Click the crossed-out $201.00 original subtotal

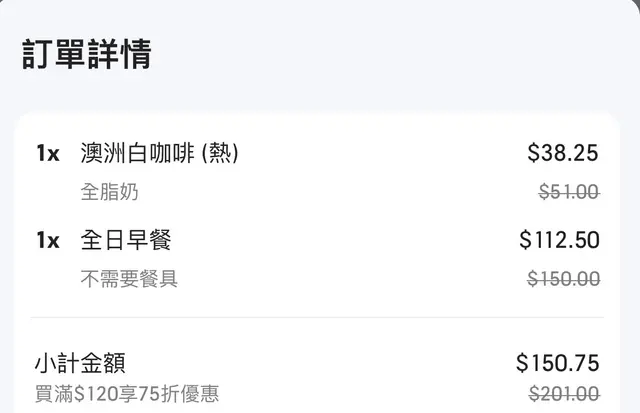[x=564, y=393]
